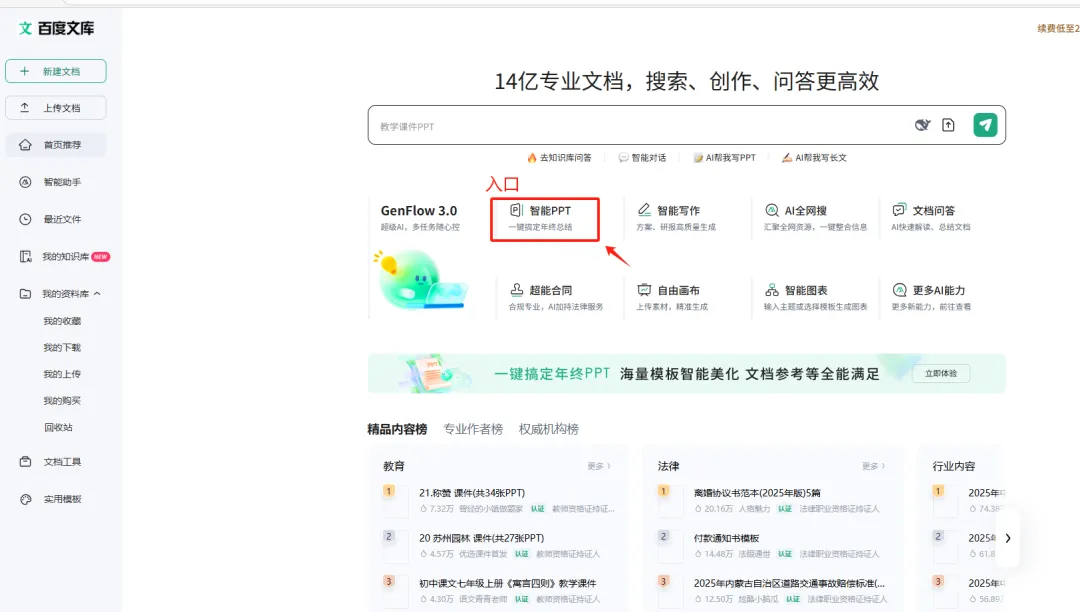Select 我的下载 under 我的资料库
The height and width of the screenshot is (612, 1080).
(62, 348)
